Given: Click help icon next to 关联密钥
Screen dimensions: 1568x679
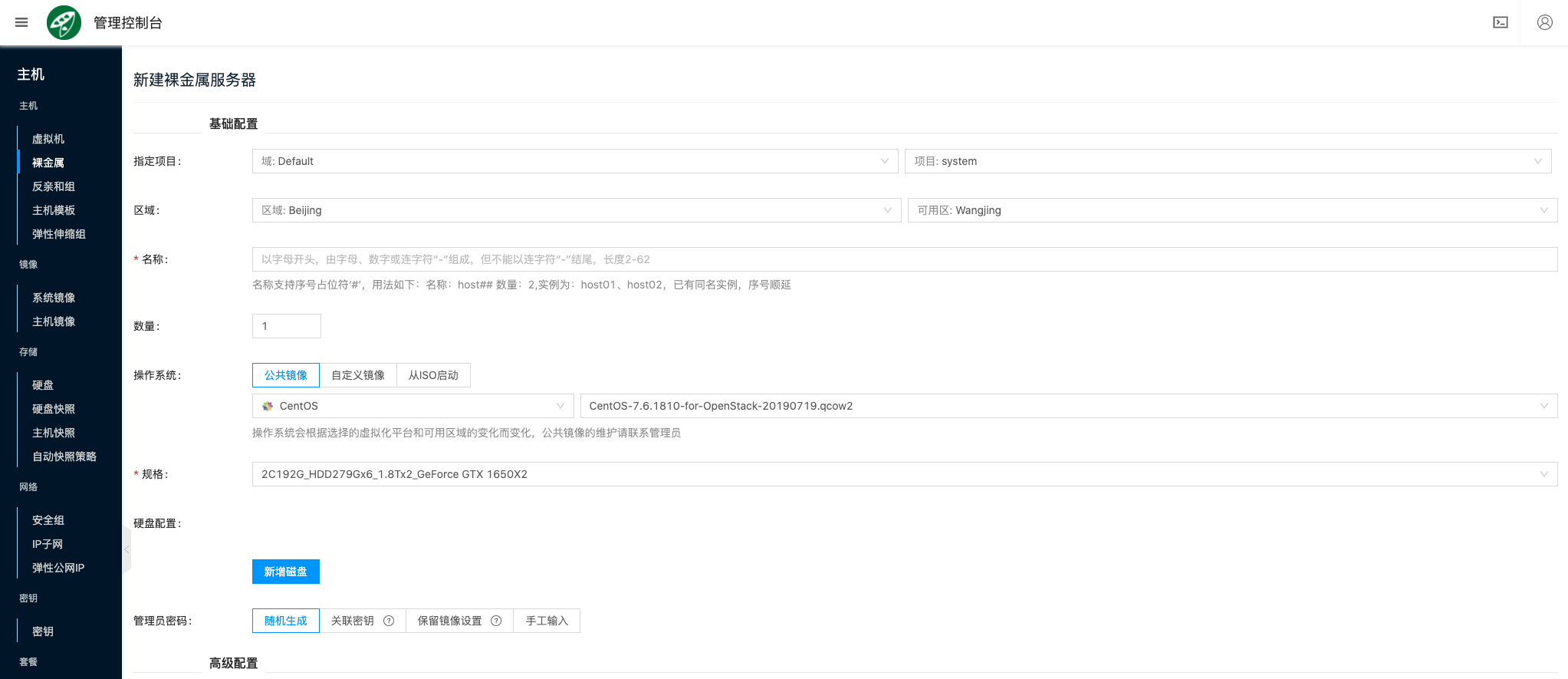Looking at the screenshot, I should coord(389,621).
